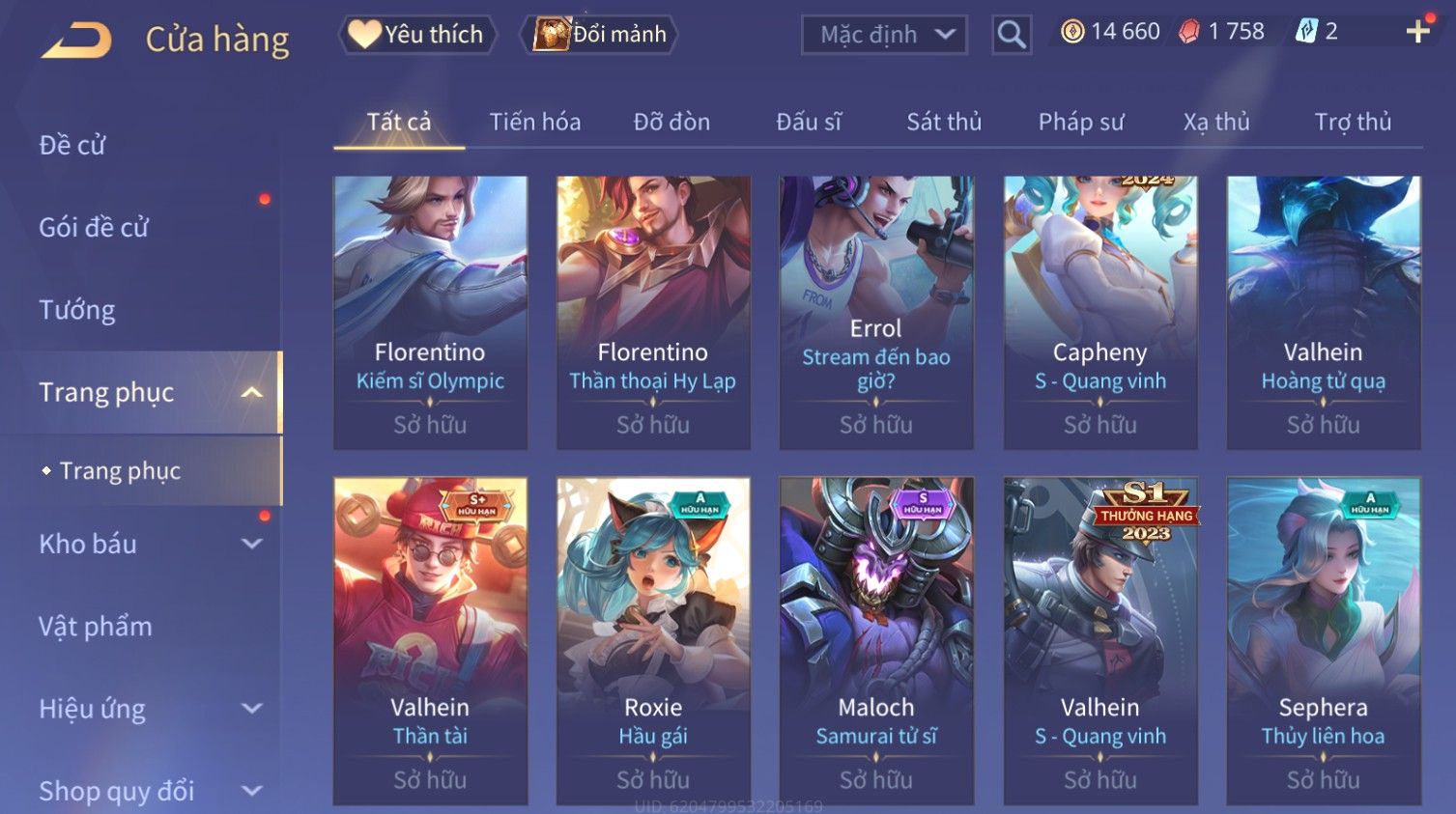Switch to the Tiến hóa tab
Screen dimensions: 1456x814
(535, 122)
